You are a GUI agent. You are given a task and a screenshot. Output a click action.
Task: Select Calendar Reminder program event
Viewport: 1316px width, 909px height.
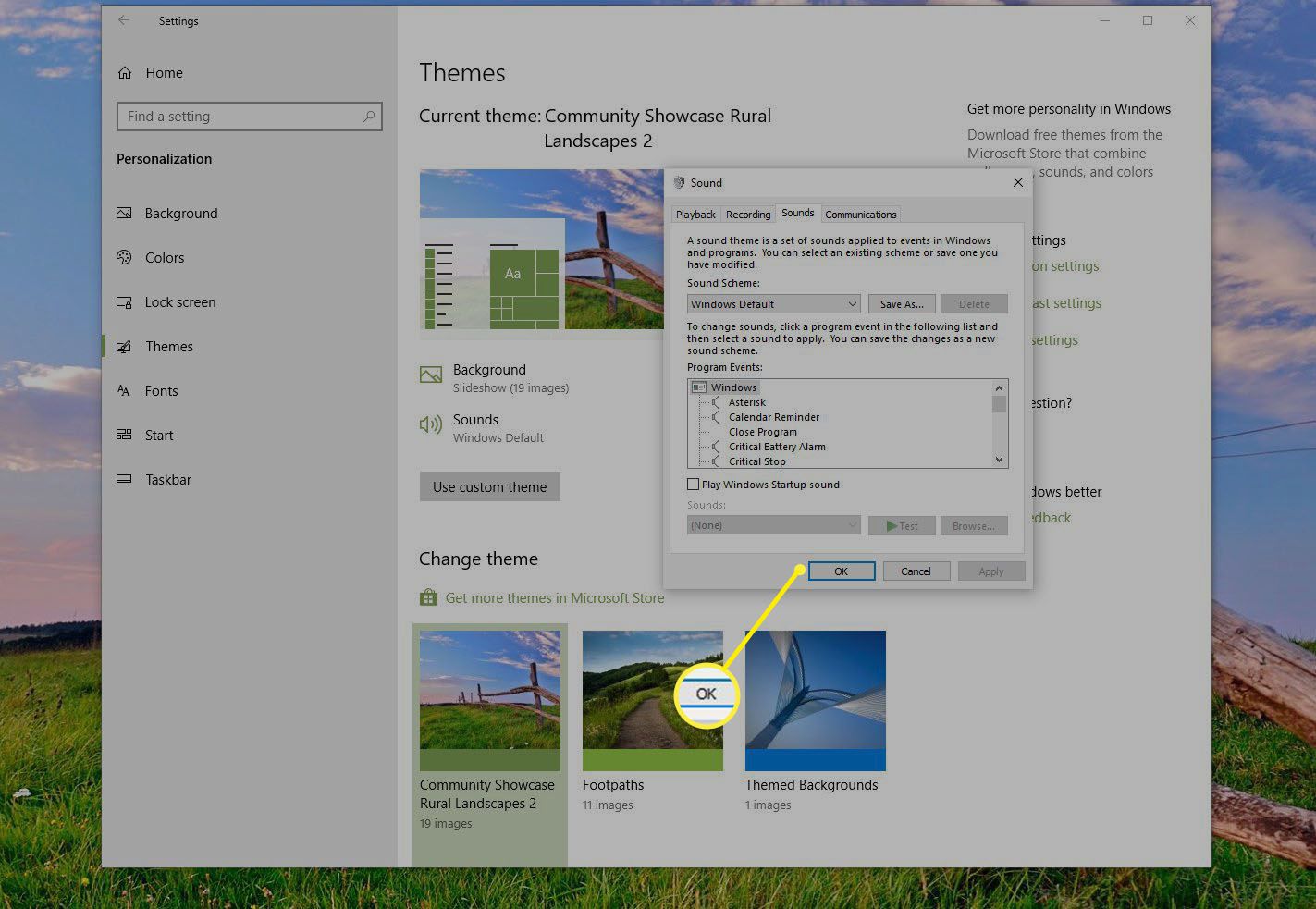click(774, 417)
